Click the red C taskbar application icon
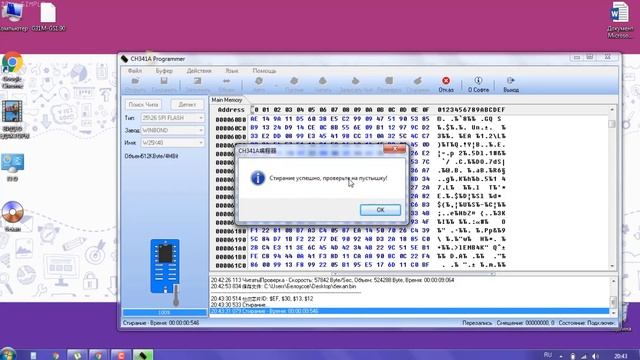 coord(121,354)
